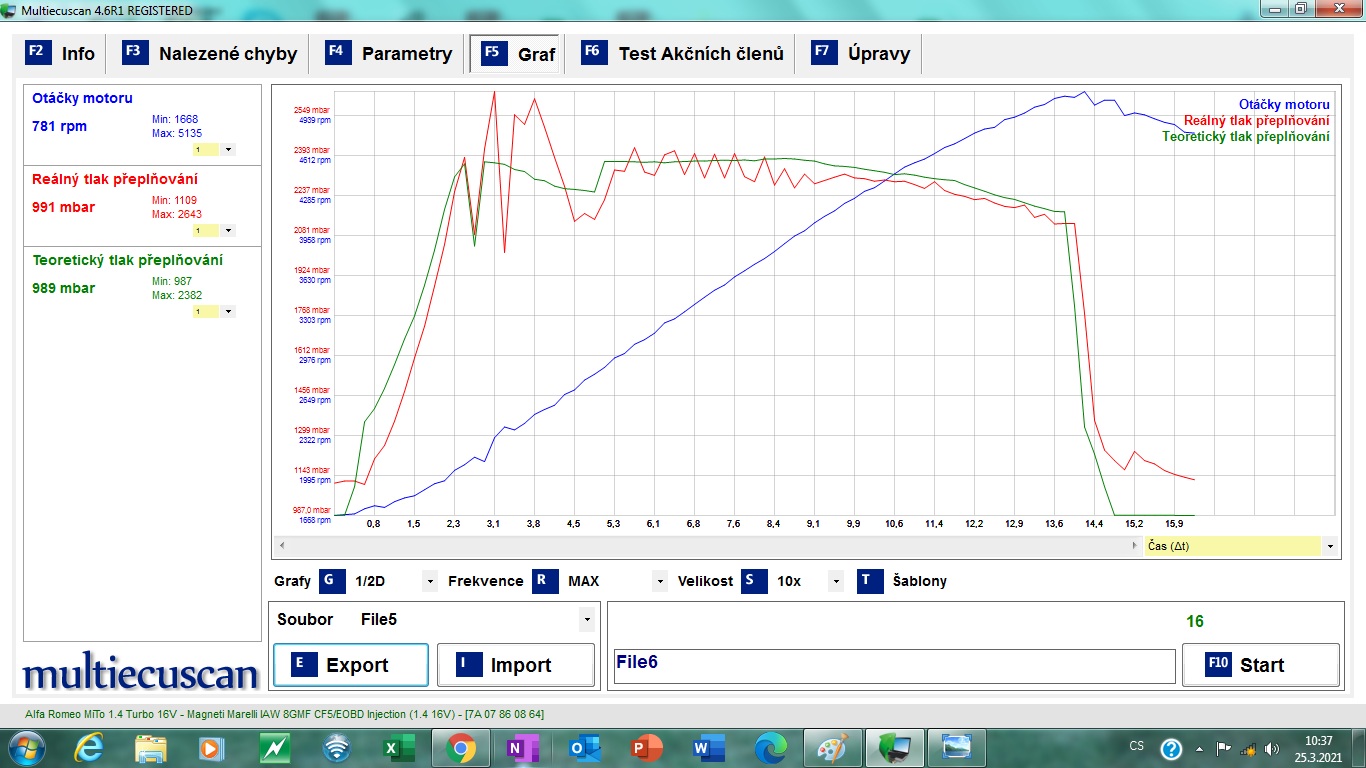The width and height of the screenshot is (1366, 768).
Task: Click the S key icon beside Velikost
Action: 755,581
